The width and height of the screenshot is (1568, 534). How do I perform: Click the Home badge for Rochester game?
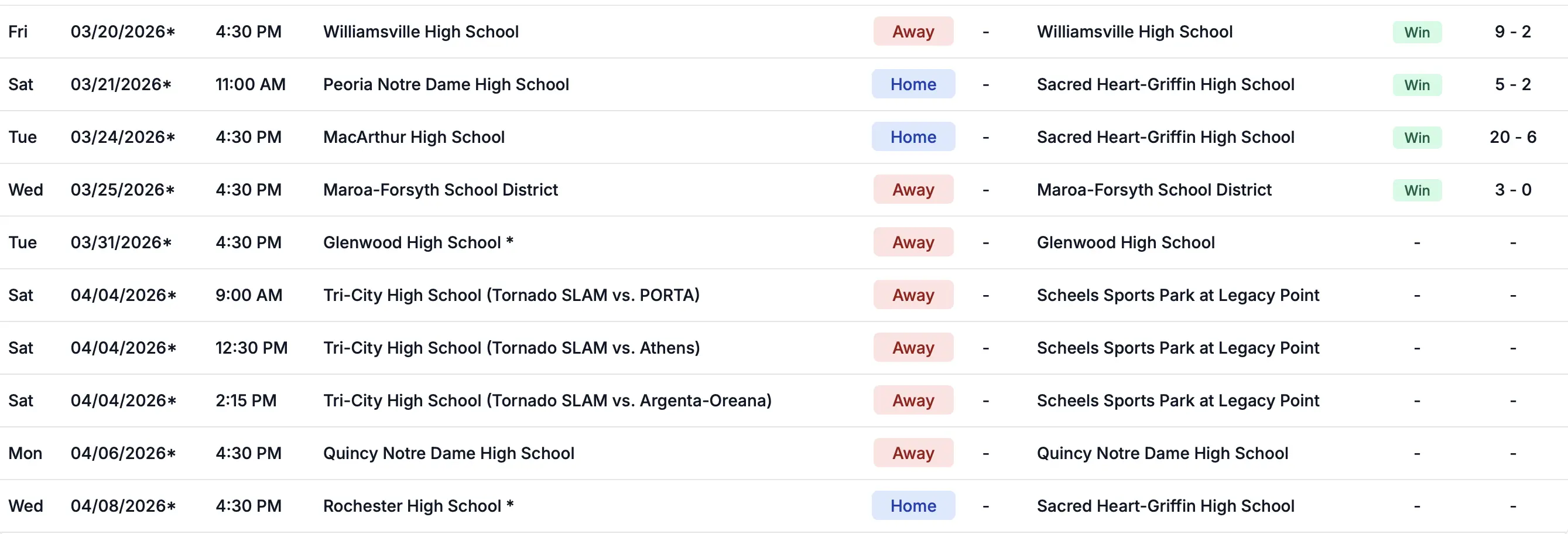912,506
